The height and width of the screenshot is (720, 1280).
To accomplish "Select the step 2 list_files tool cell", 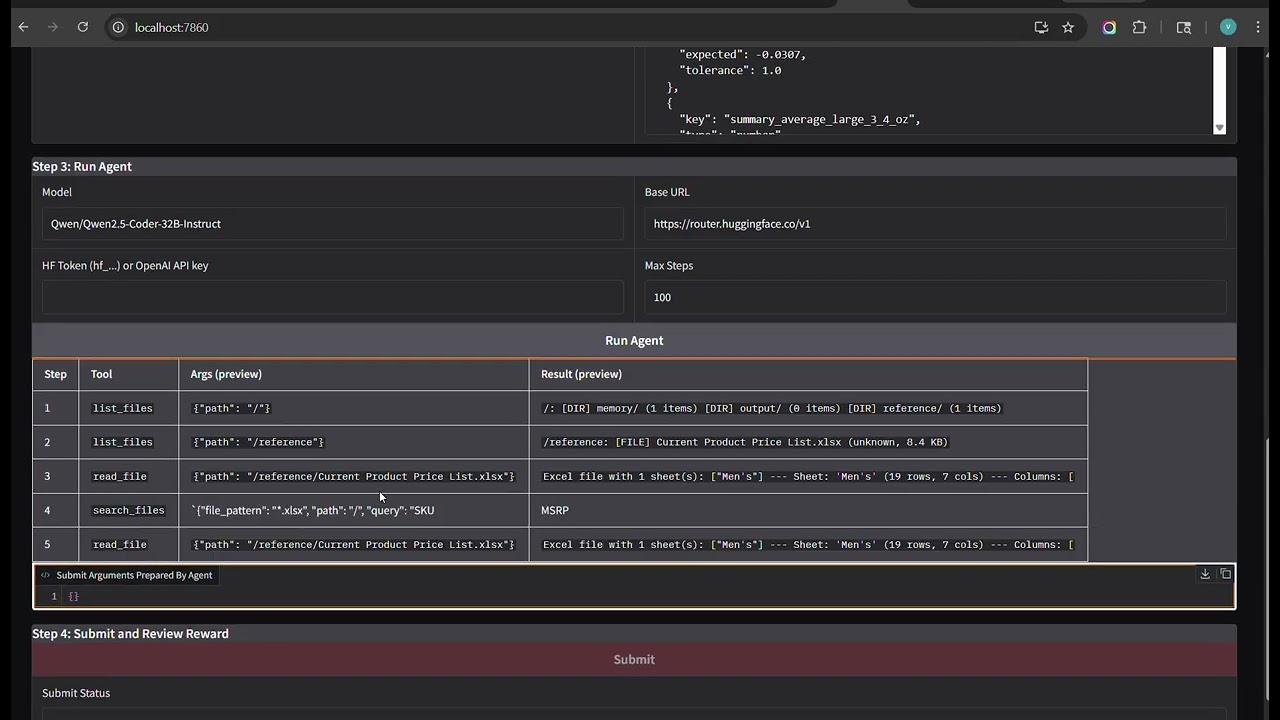I will 129,442.
